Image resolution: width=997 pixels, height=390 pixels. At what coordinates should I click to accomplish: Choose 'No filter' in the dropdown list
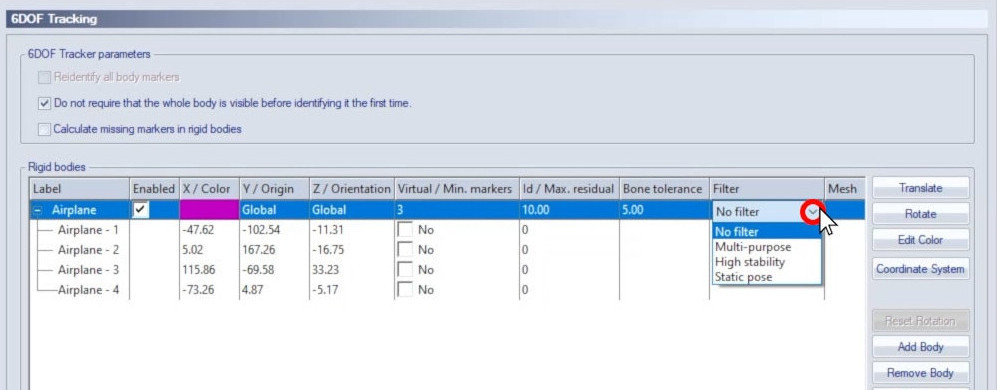767,232
